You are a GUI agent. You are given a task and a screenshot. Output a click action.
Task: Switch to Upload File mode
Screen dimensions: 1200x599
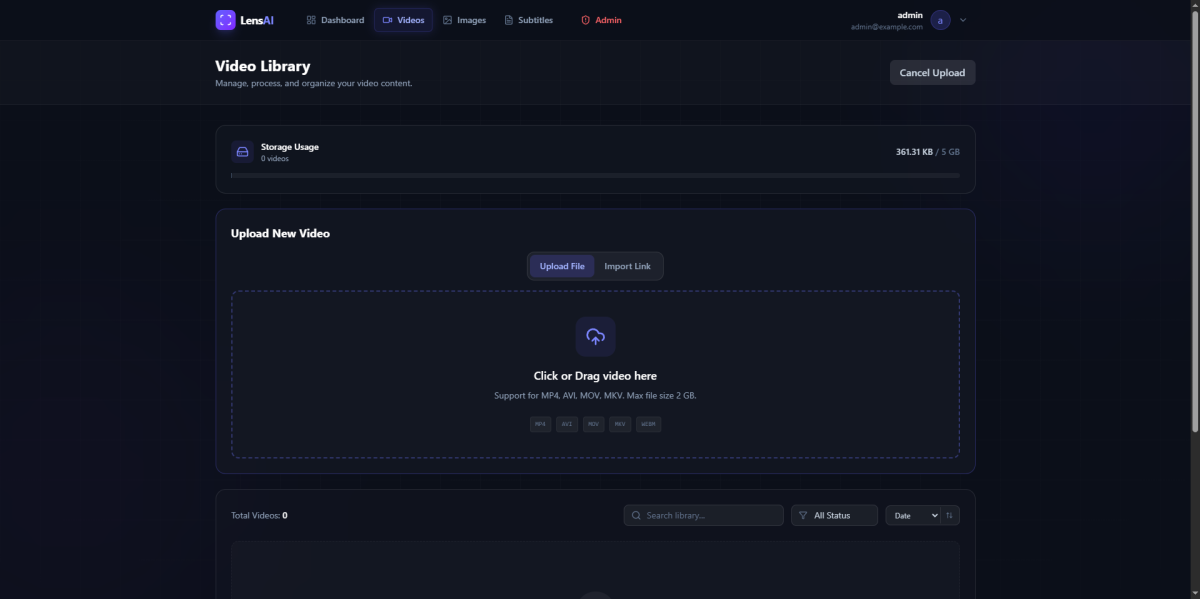point(562,266)
